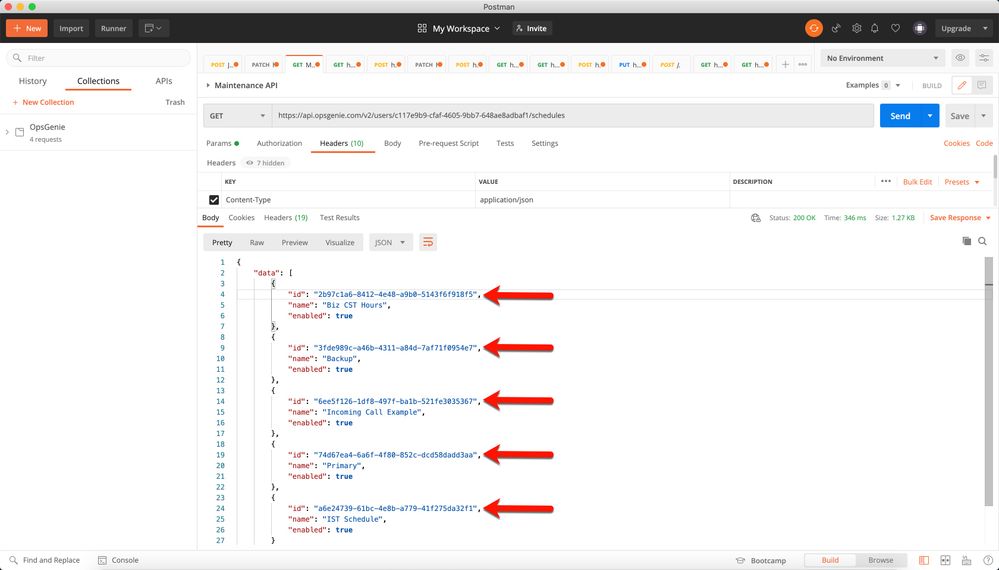The height and width of the screenshot is (570, 999).
Task: Open the user avatar icon
Action: point(919,28)
